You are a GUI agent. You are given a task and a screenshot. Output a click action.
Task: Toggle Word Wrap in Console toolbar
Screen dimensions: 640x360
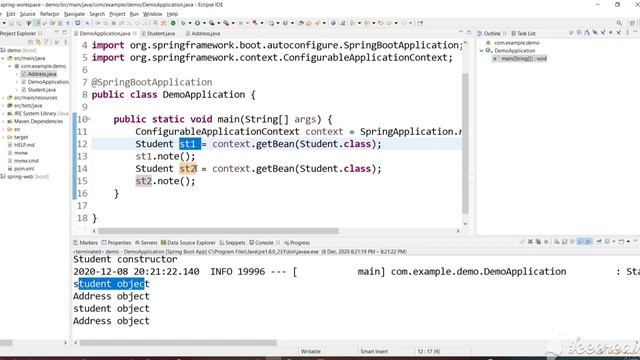coord(572,242)
